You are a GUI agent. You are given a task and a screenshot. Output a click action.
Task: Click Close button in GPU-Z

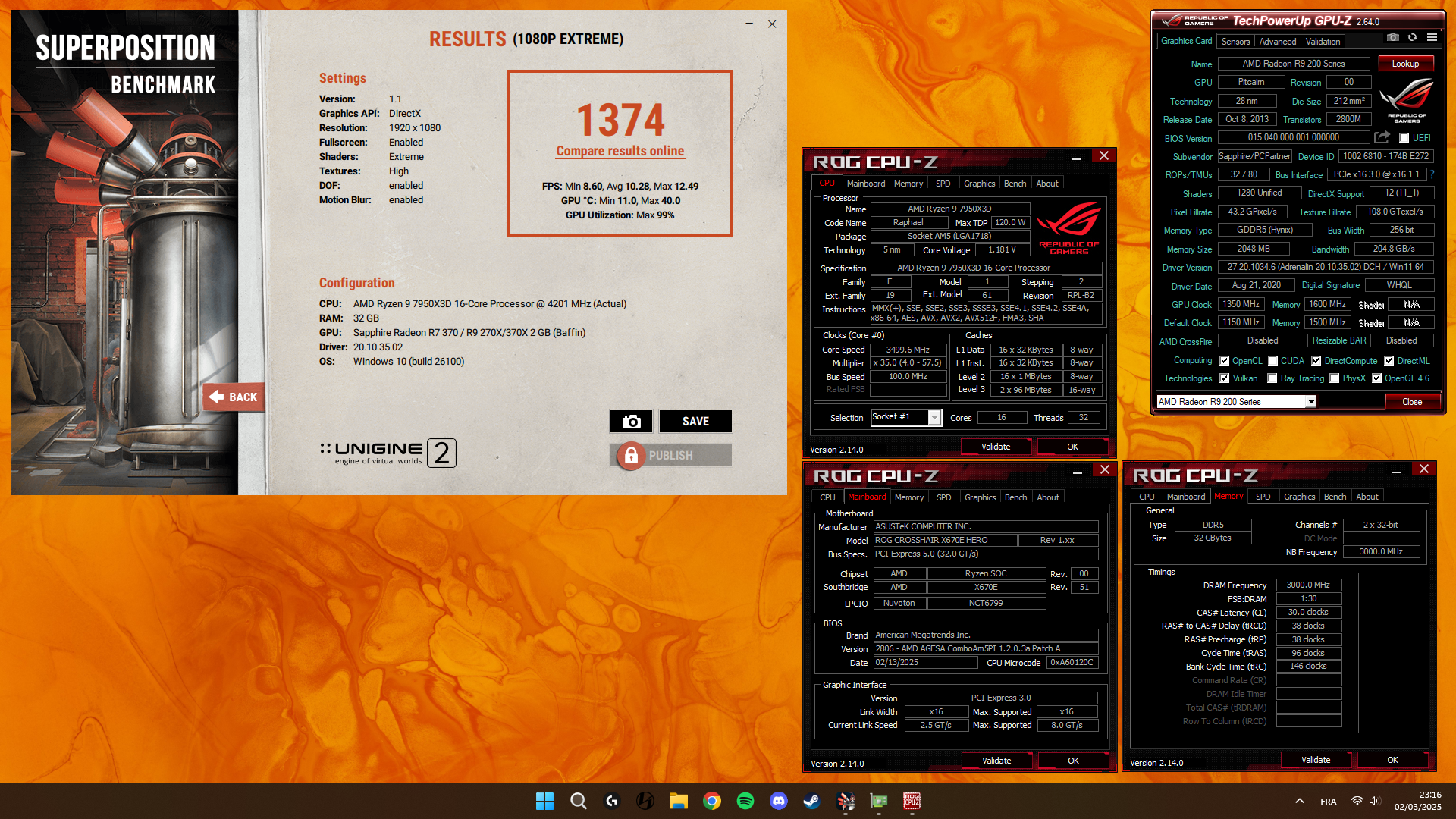pyautogui.click(x=1412, y=402)
